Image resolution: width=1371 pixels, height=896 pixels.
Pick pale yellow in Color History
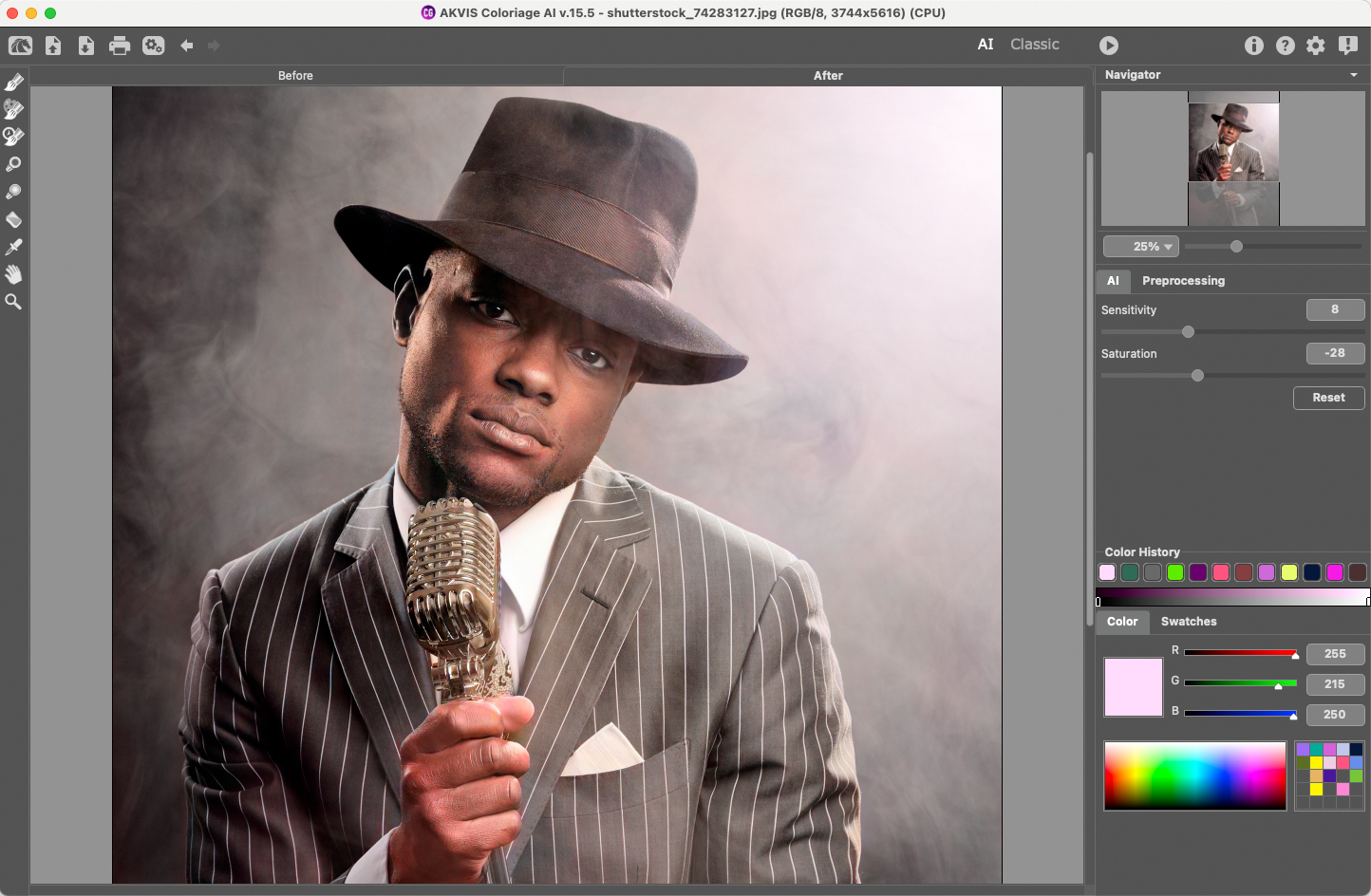(1289, 572)
